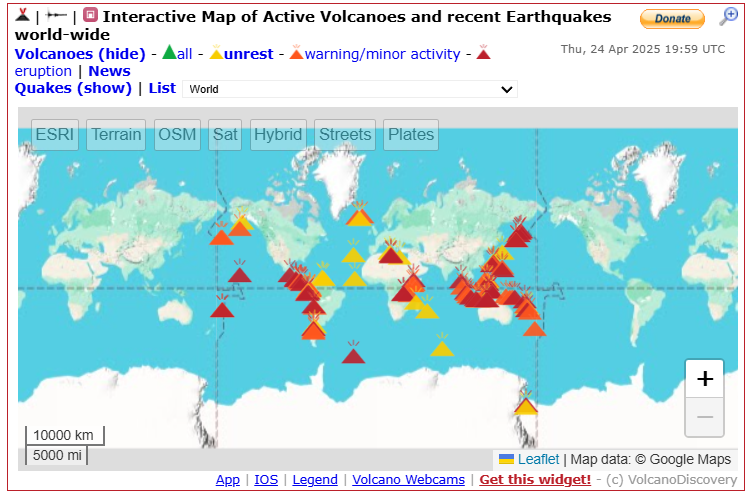The image size is (746, 495).
Task: Filter volcanoes by 'eruption'
Action: (x=43, y=71)
